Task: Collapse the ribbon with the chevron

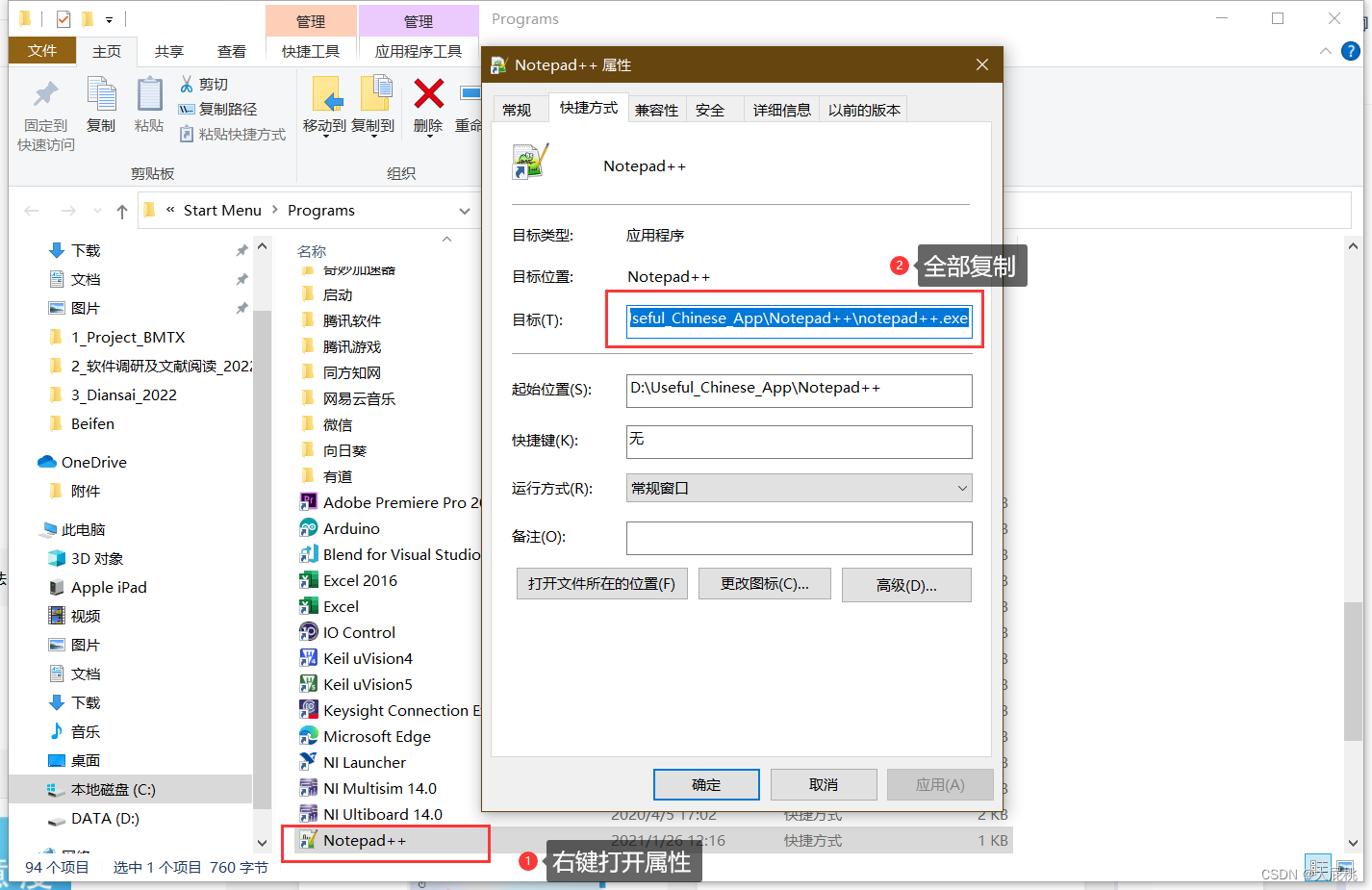Action: pos(1326,51)
